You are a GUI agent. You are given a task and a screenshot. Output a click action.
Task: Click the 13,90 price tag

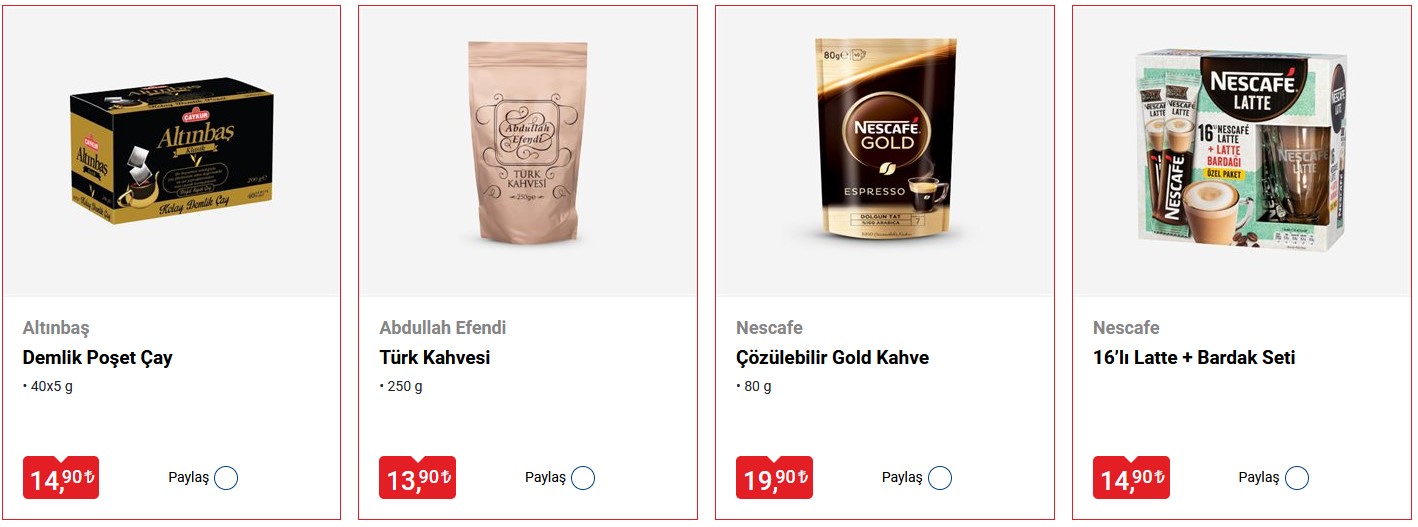point(418,478)
